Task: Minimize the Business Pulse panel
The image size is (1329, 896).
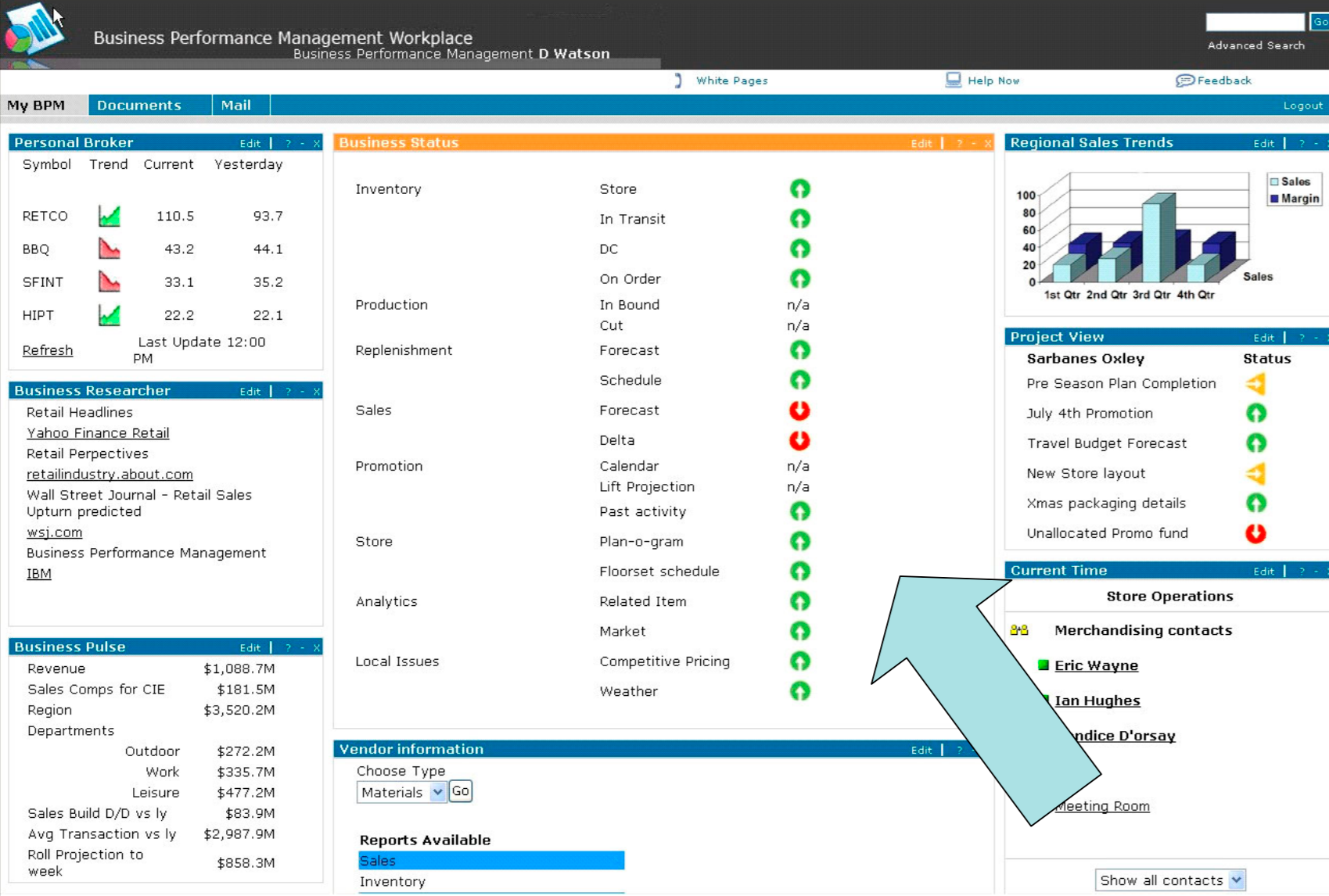Action: [x=303, y=648]
